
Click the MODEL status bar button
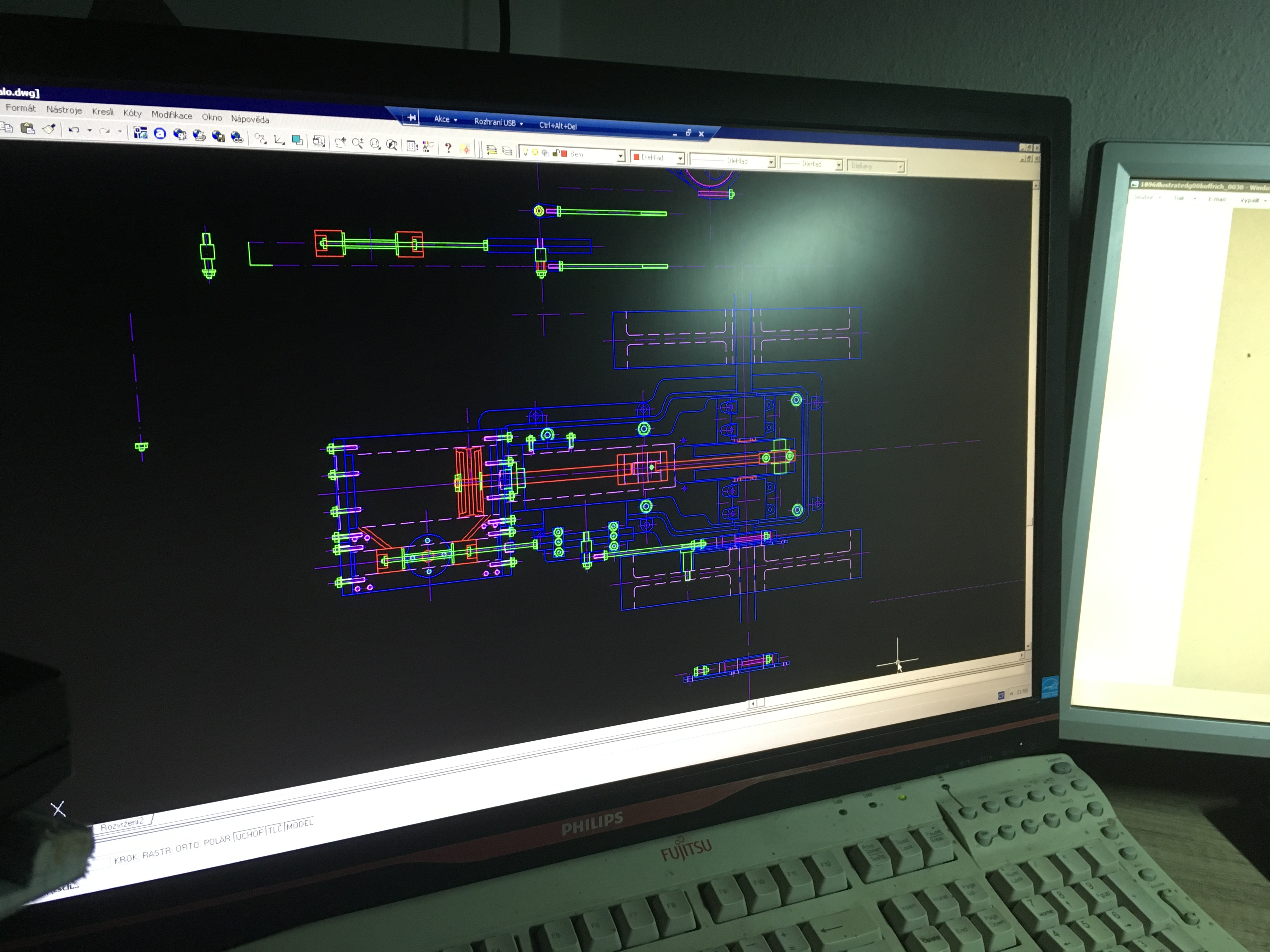pyautogui.click(x=299, y=824)
